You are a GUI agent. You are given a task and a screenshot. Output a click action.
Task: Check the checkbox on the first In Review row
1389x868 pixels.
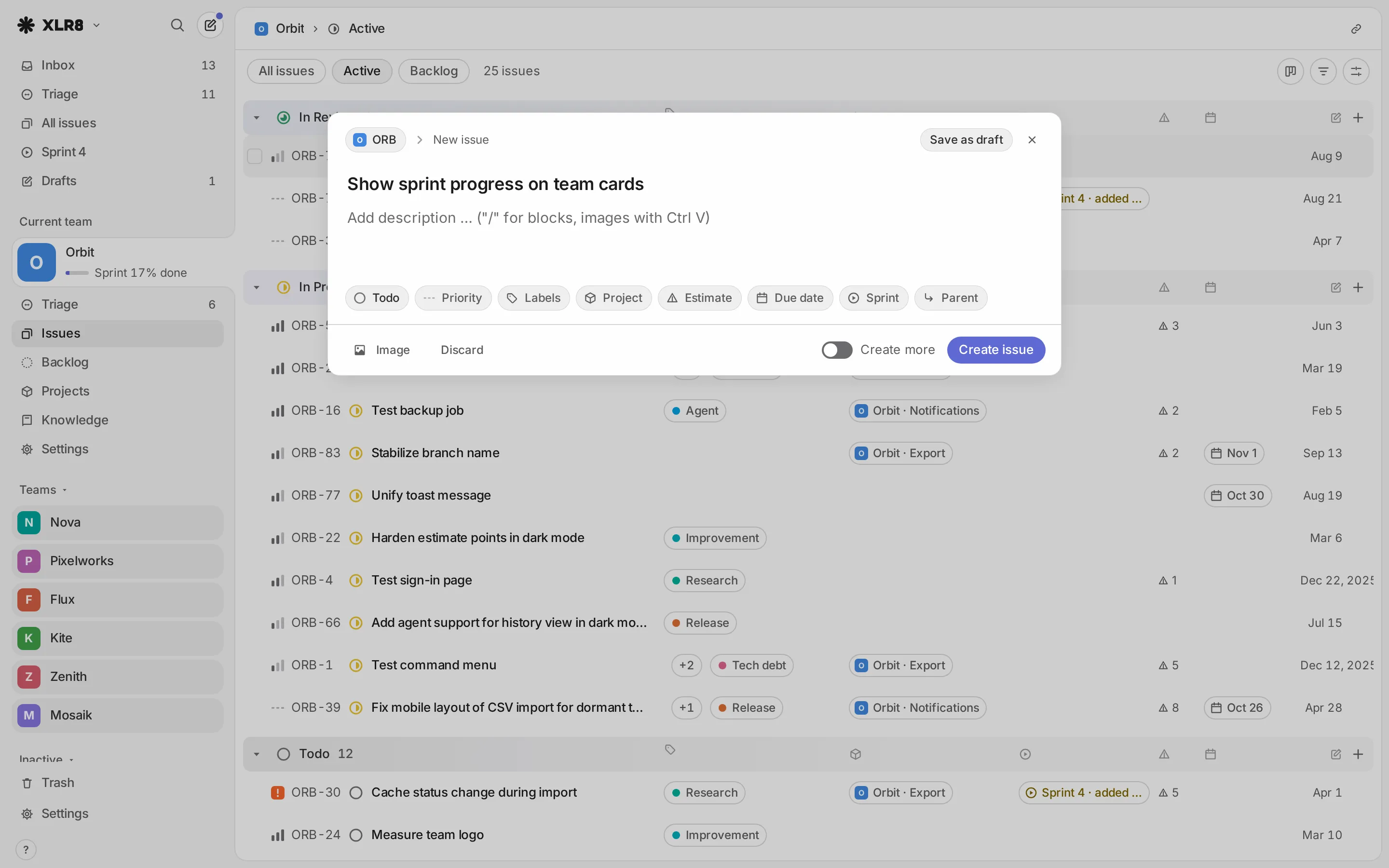254,156
